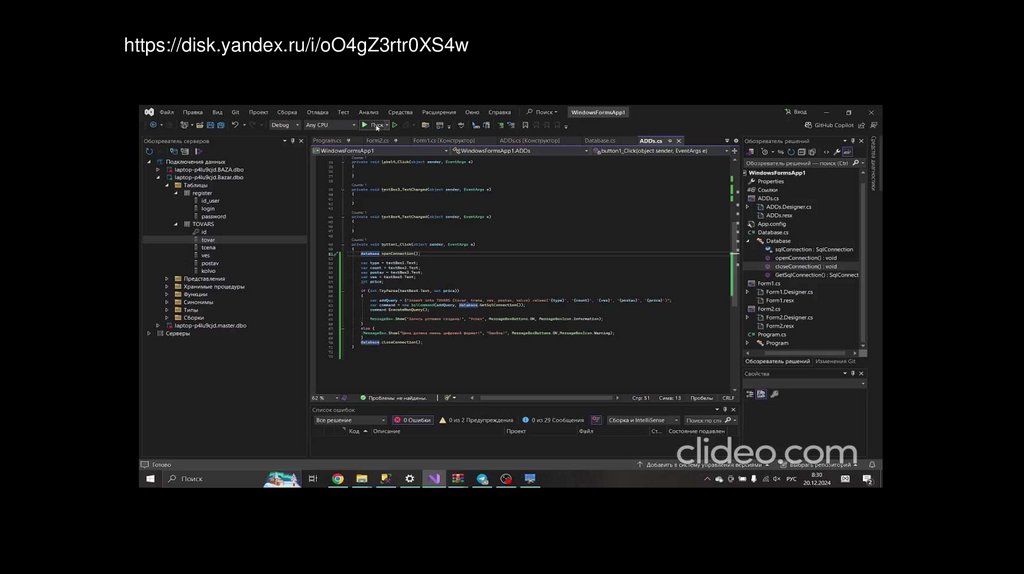The height and width of the screenshot is (574, 1024).
Task: Select closeConnection() : void in Solution Explorer
Action: tap(805, 266)
